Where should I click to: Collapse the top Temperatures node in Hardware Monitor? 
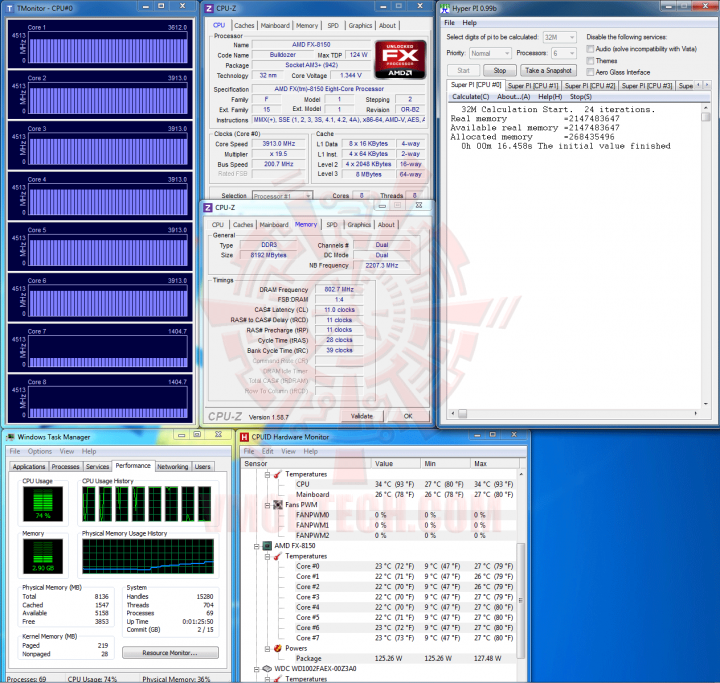[x=267, y=474]
